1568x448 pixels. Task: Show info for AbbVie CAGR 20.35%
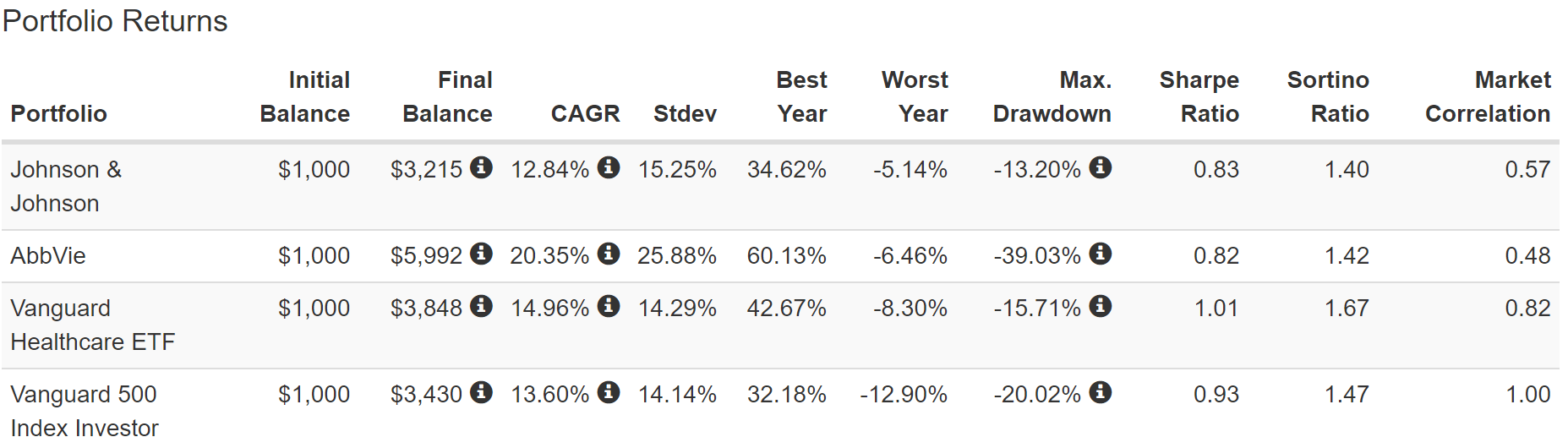(608, 254)
